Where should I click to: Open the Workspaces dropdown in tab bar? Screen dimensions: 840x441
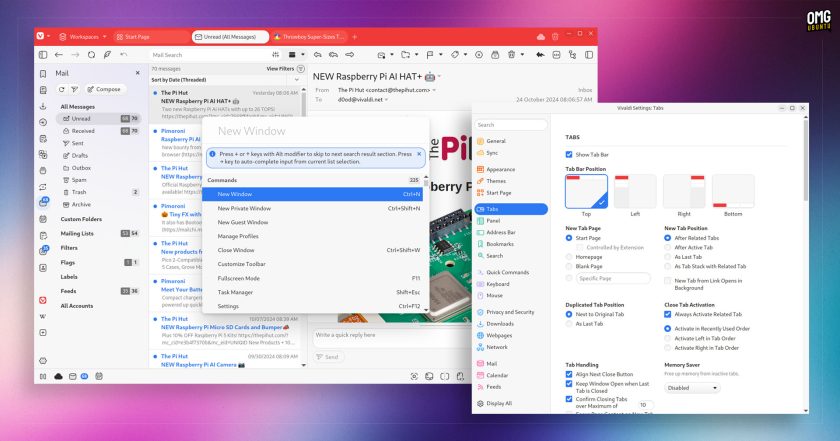click(x=82, y=36)
